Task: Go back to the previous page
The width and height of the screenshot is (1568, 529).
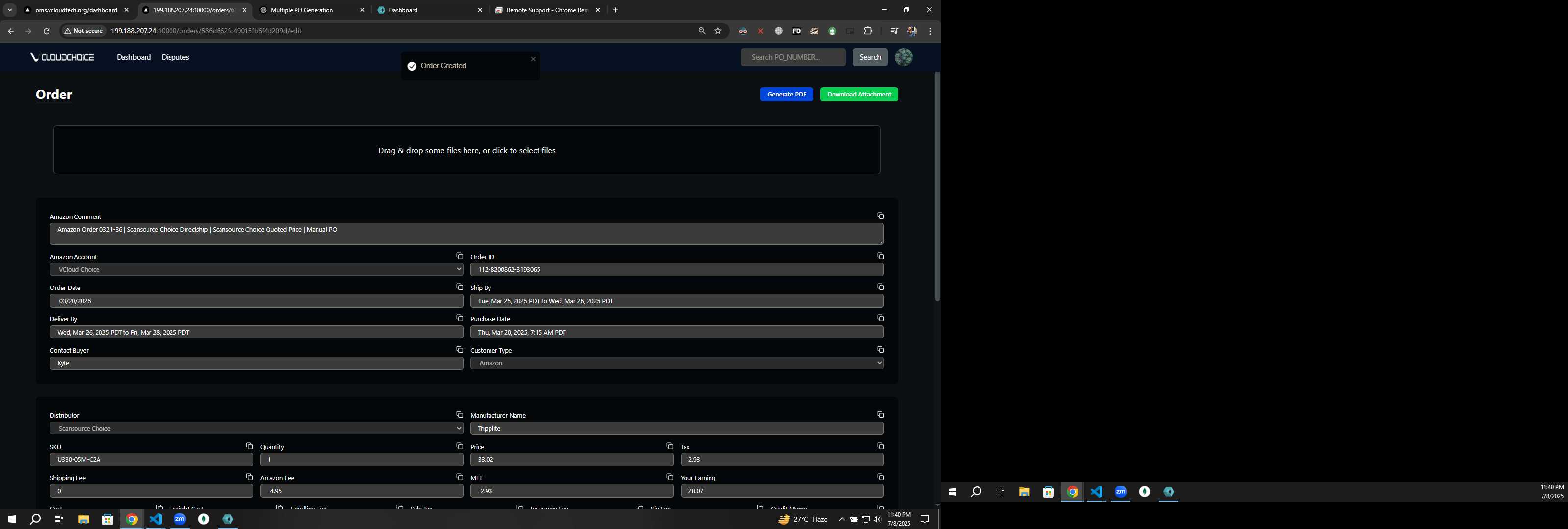Action: (x=10, y=31)
